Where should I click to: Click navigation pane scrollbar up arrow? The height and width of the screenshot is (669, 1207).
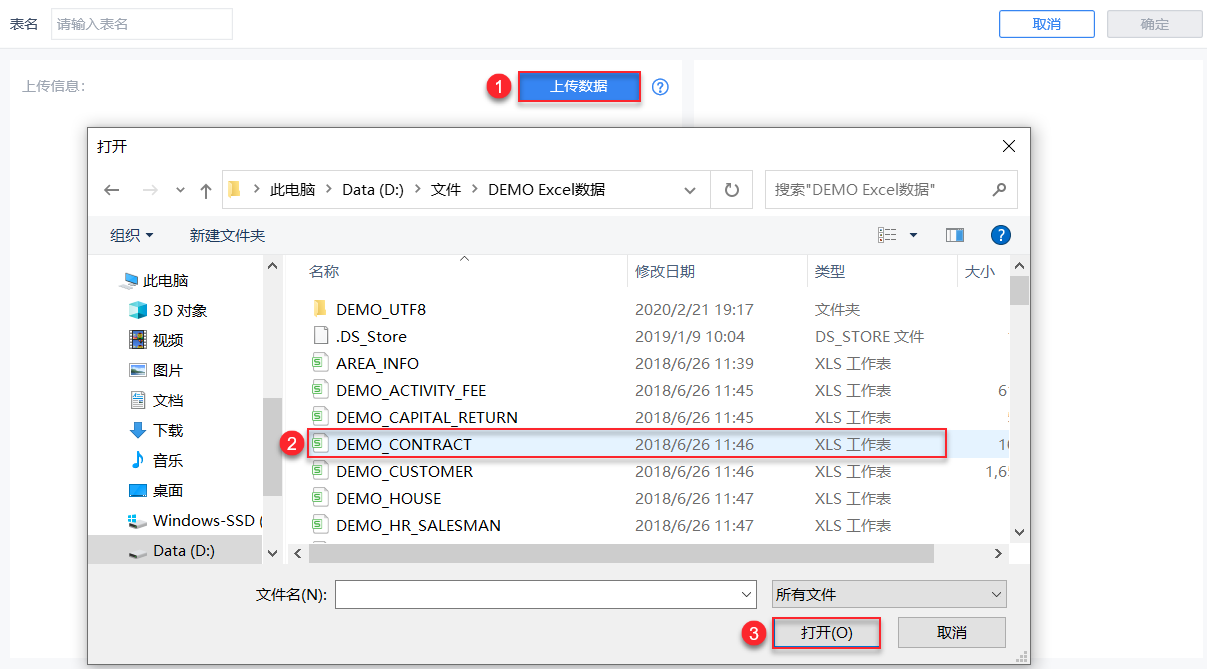pos(272,266)
